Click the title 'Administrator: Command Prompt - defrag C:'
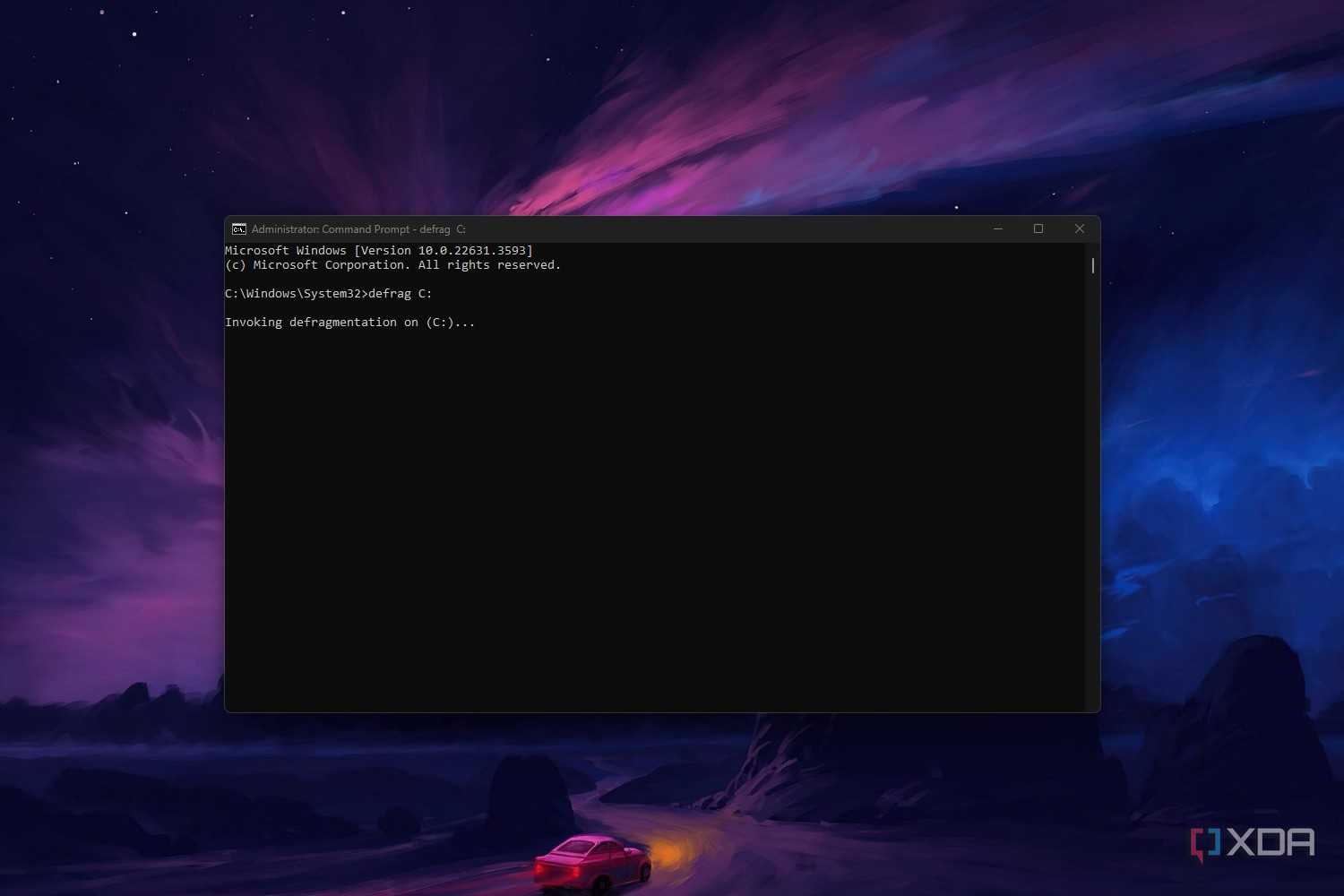The height and width of the screenshot is (896, 1344). [x=358, y=229]
